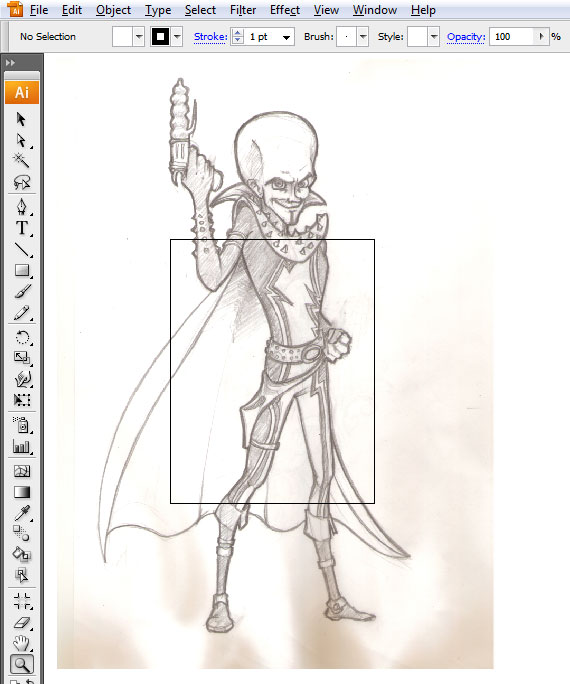Select the Rotate tool

point(21,337)
